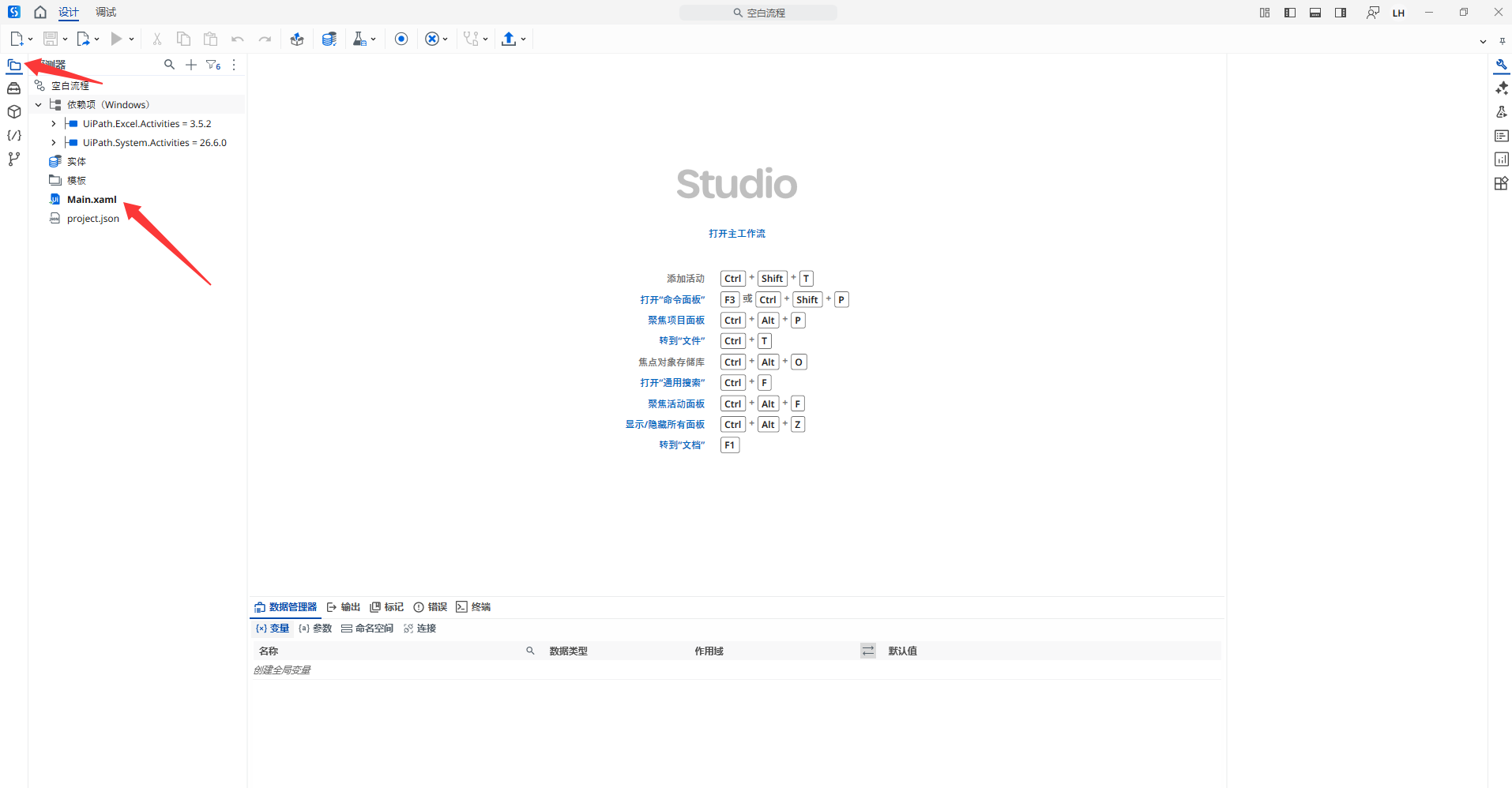
Task: Open the Snippets braces icon
Action: coord(14,136)
